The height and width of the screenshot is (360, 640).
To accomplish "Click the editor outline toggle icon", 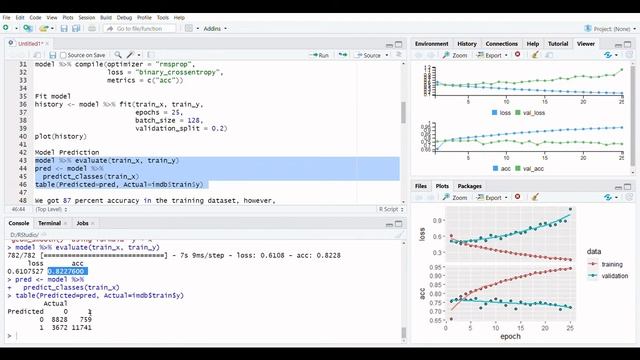I will click(x=398, y=55).
